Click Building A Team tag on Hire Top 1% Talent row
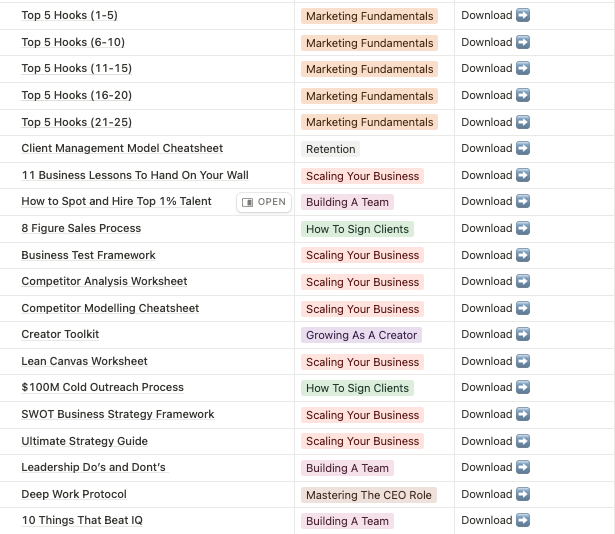 347,202
